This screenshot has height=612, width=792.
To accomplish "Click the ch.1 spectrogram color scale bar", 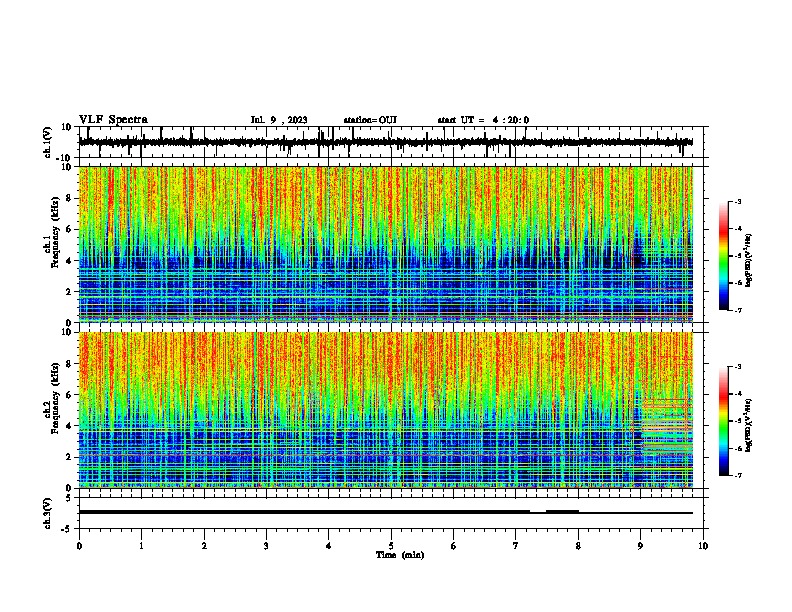I will (724, 256).
